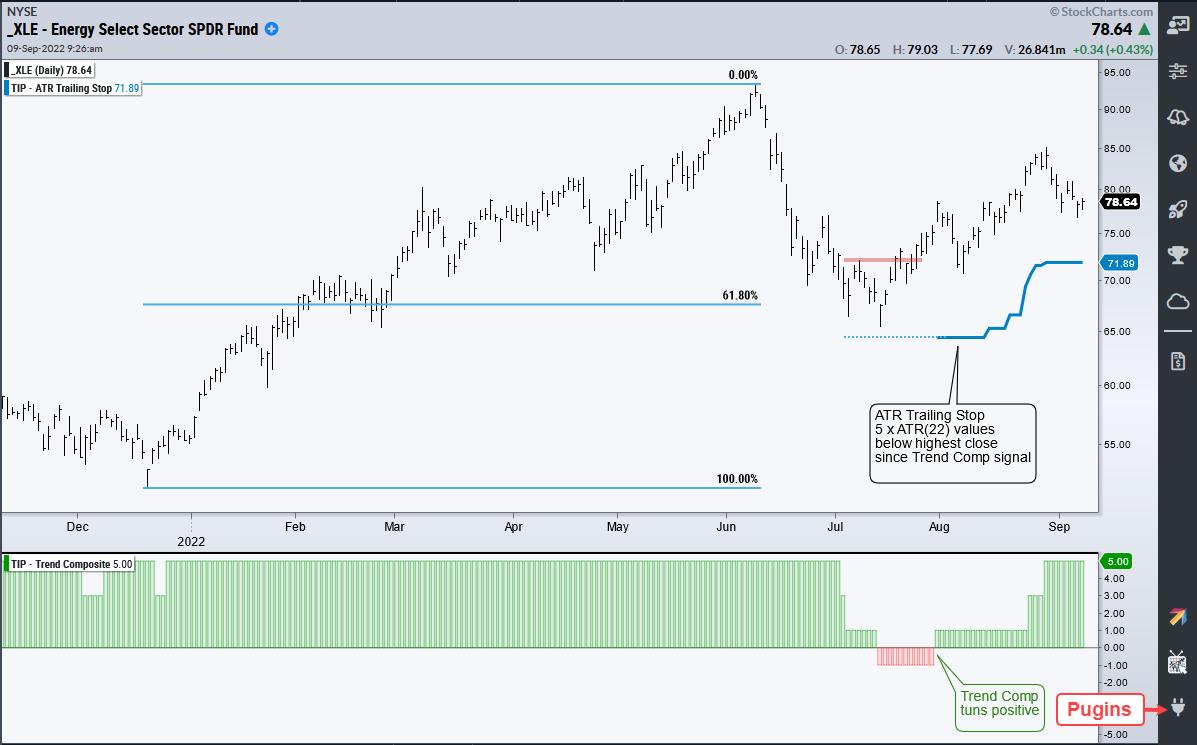
Task: Click the red horizontal resistance line
Action: click(882, 260)
